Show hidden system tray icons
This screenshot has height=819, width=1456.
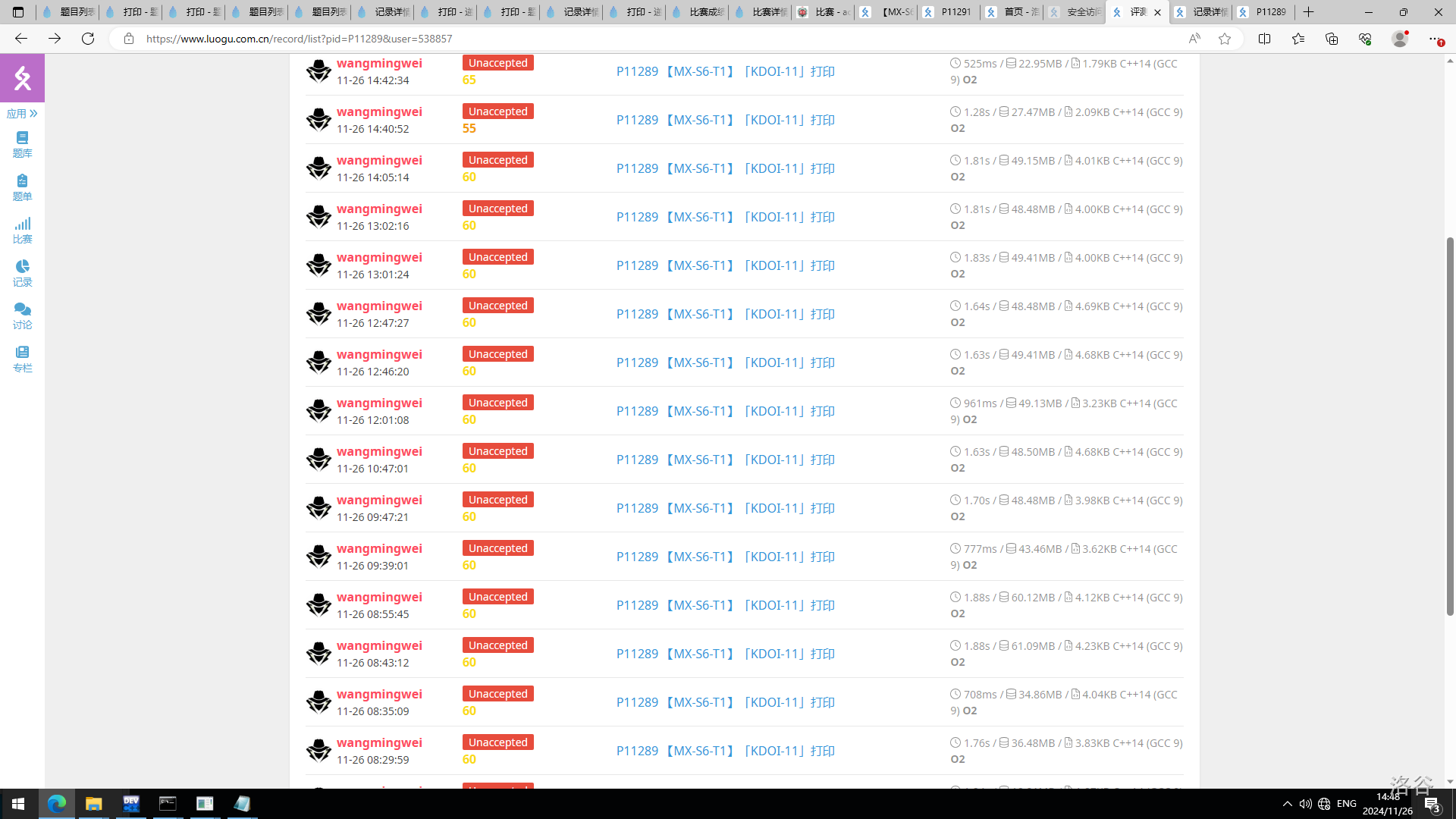1287,804
